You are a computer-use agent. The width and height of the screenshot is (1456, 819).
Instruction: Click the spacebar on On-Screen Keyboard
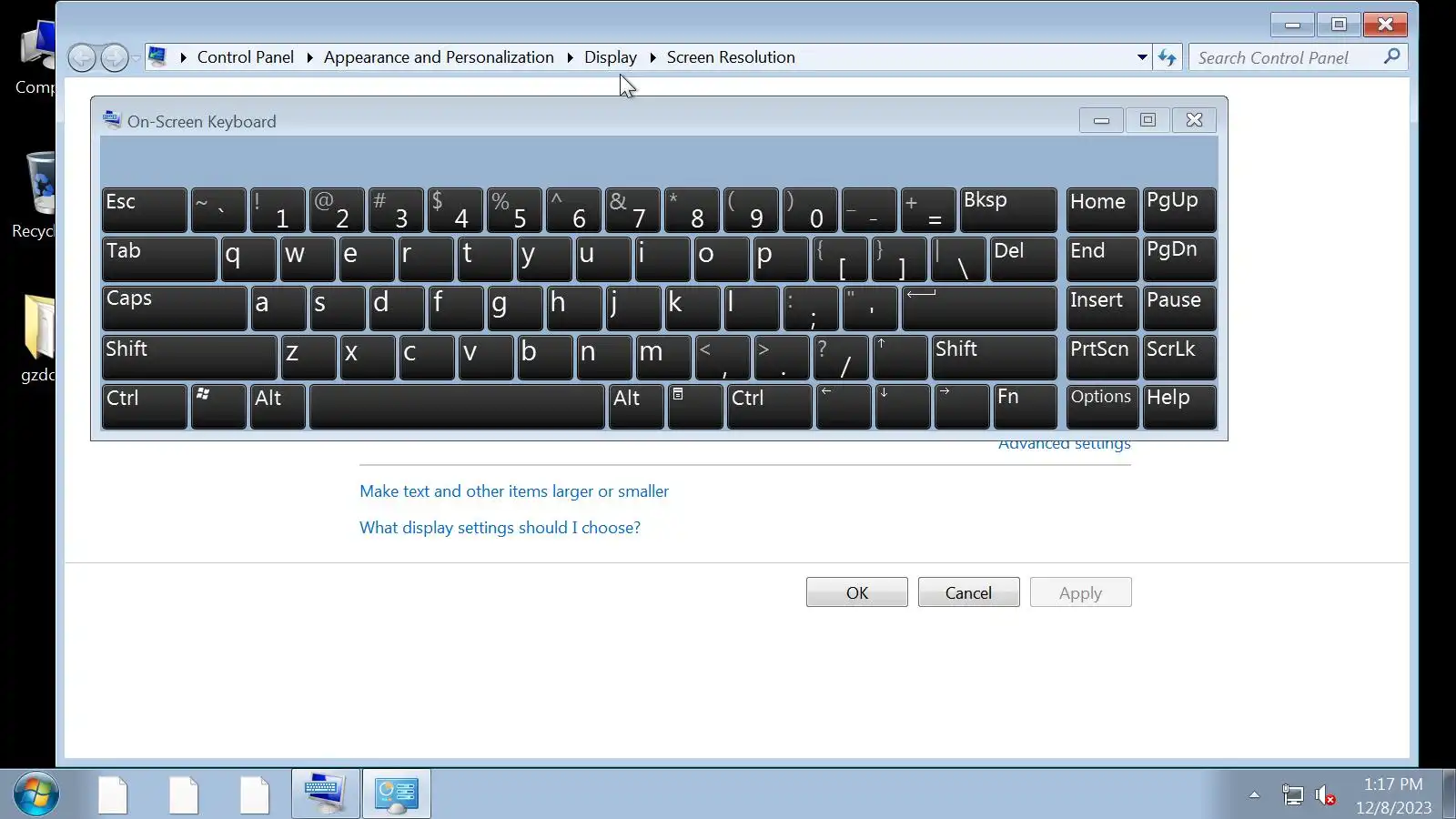(x=457, y=406)
